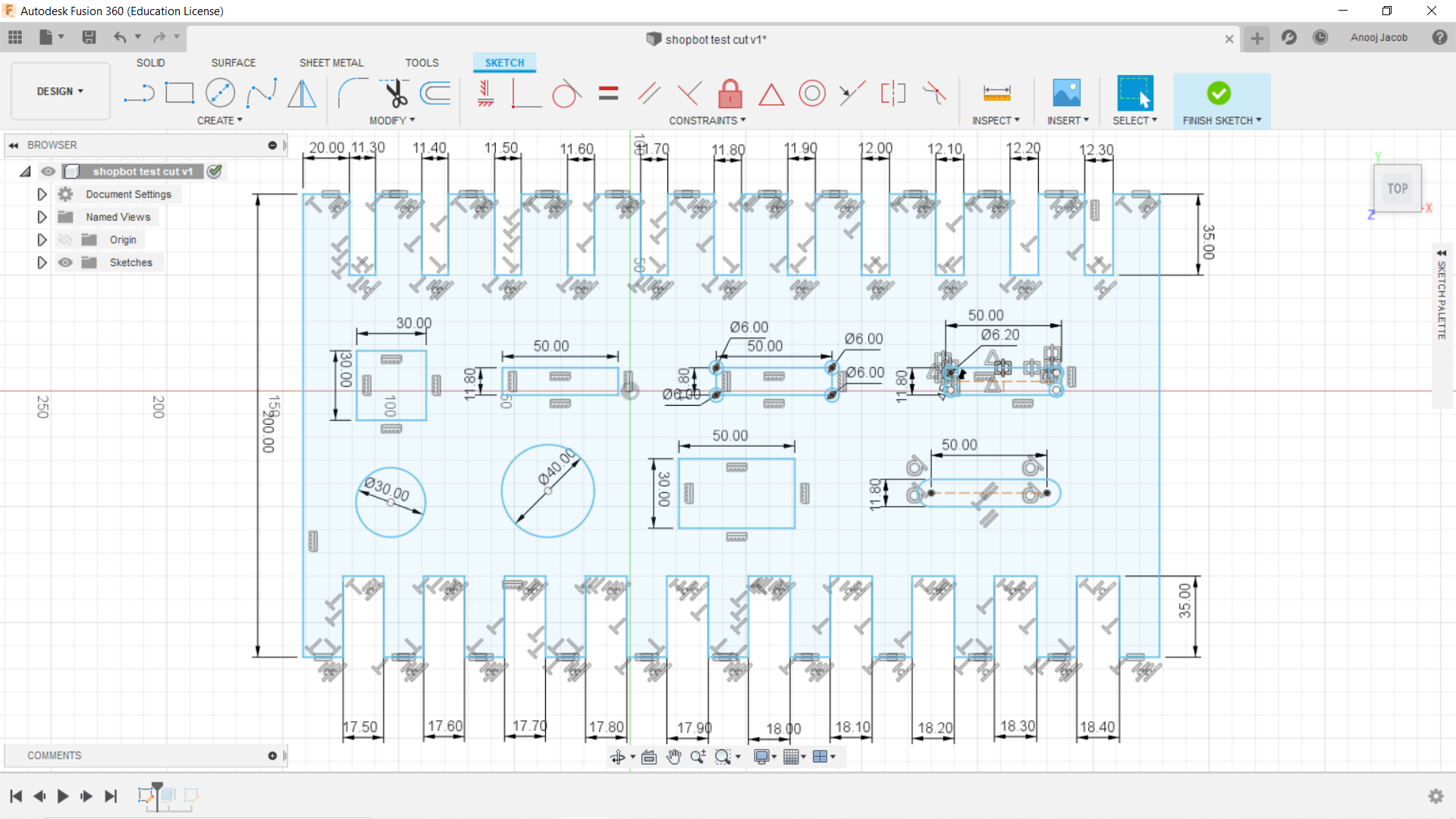Apply Coincident constraint
1456x819 pixels.
pos(526,93)
